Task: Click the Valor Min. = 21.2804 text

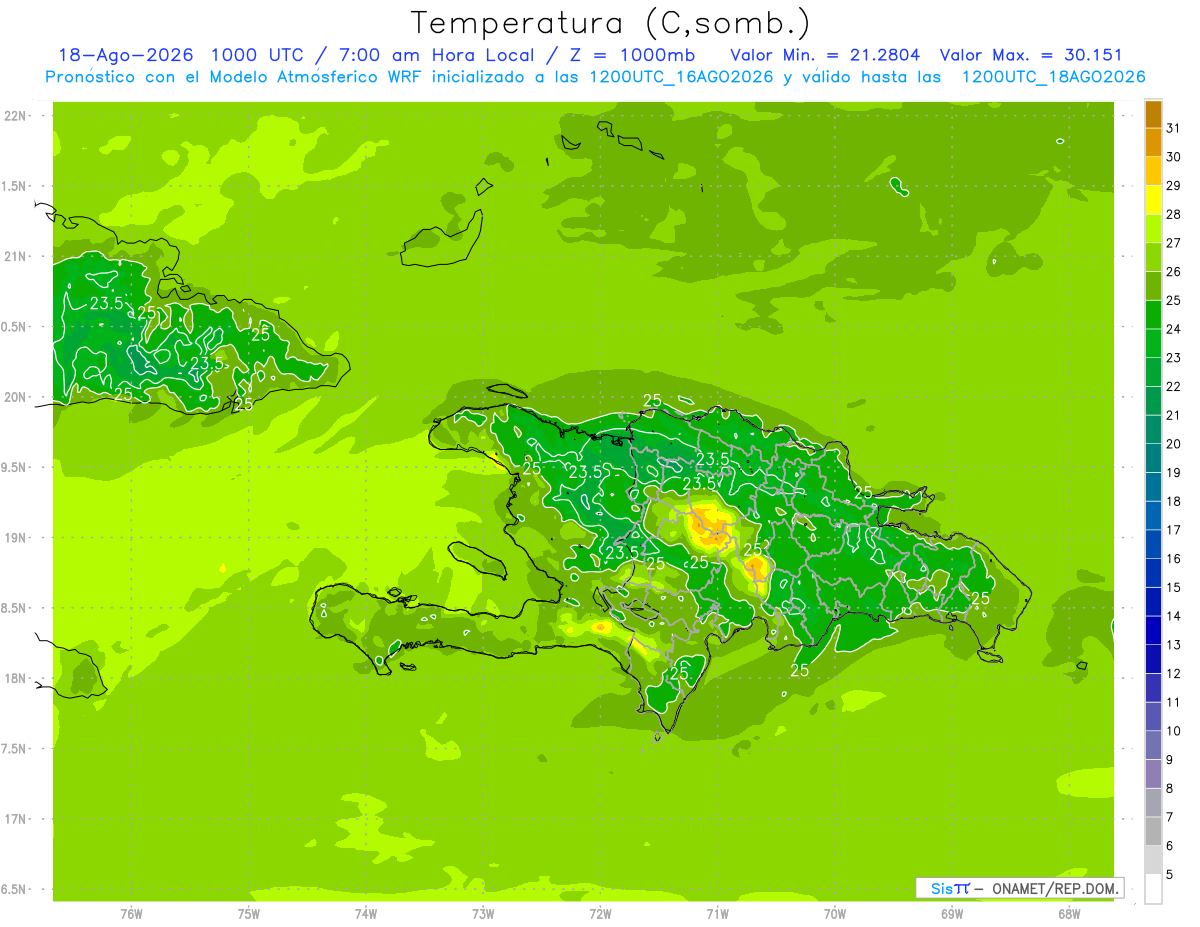Action: click(x=825, y=55)
